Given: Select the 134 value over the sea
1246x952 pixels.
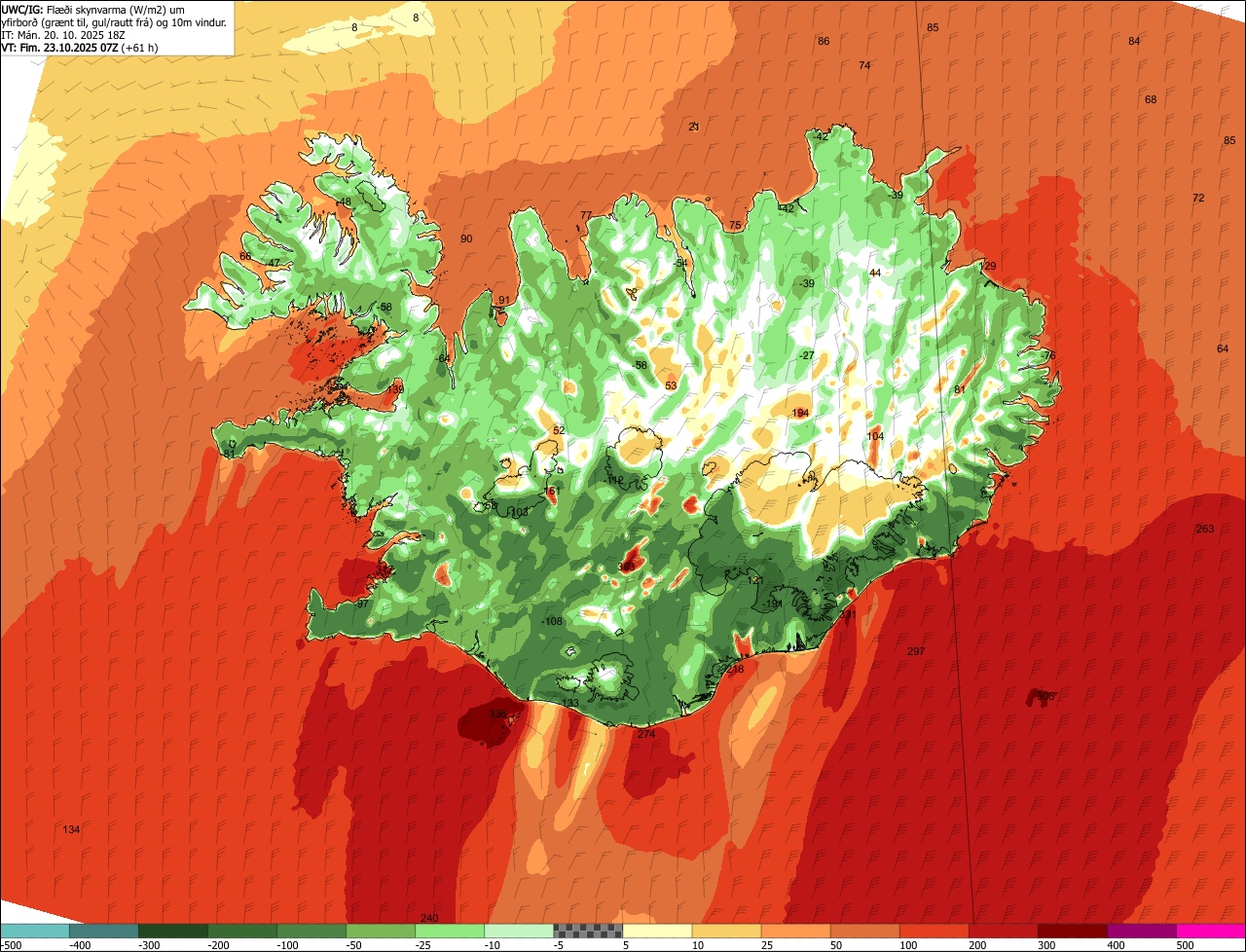Looking at the screenshot, I should click(72, 829).
